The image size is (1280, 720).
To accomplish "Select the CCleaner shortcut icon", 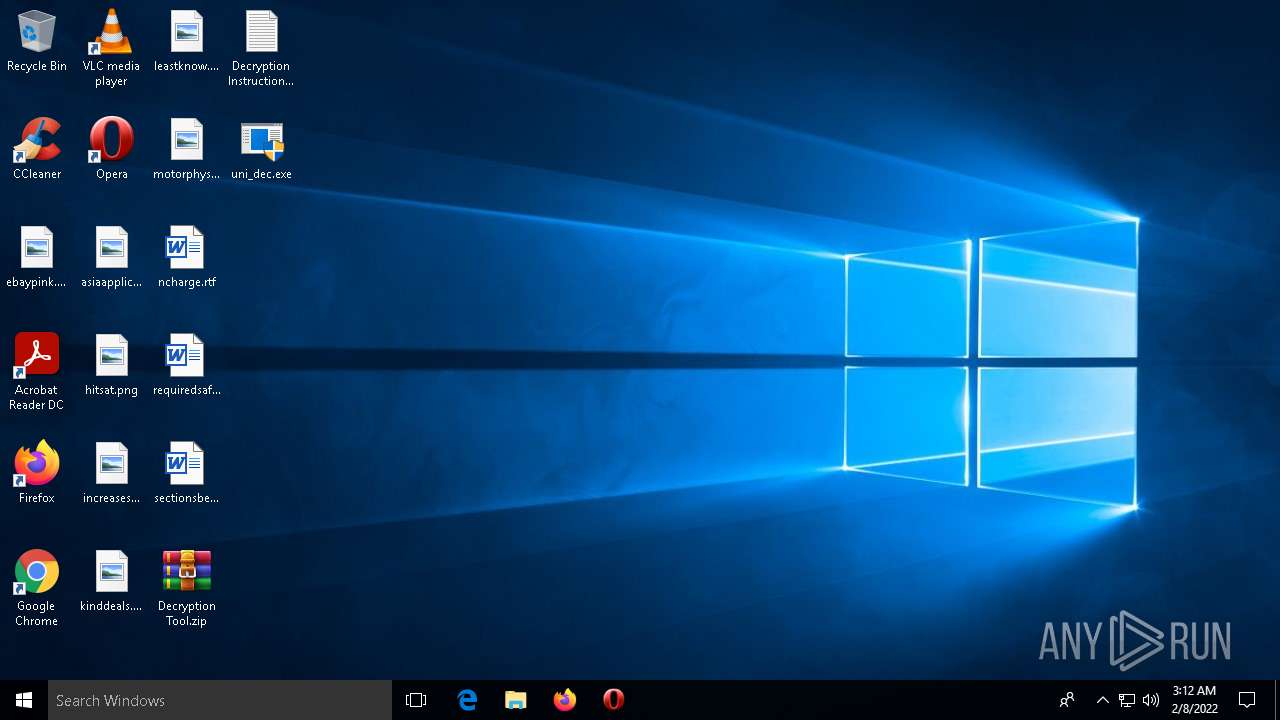I will point(37,149).
